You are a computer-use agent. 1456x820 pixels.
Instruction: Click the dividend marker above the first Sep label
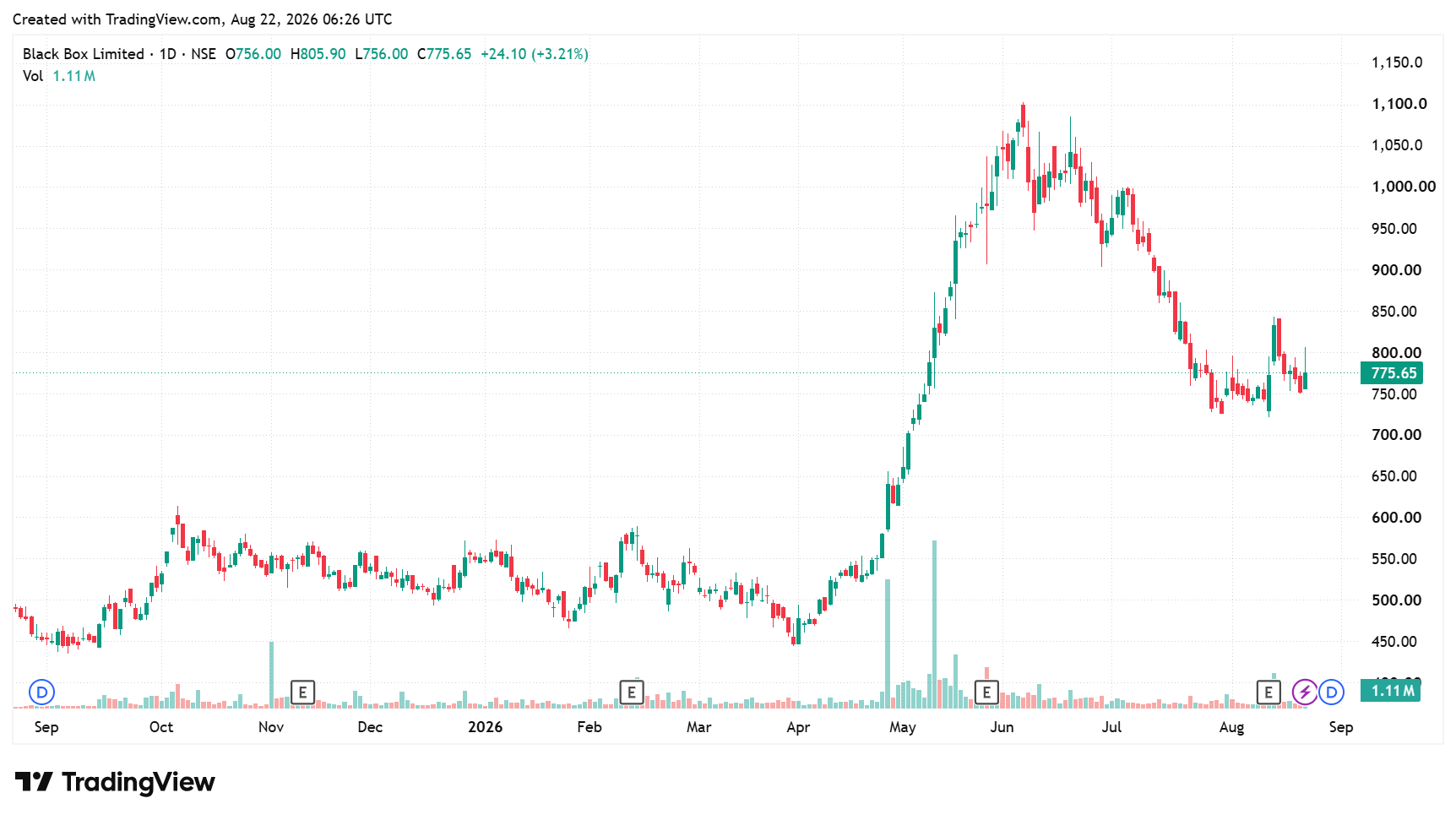[x=41, y=692]
